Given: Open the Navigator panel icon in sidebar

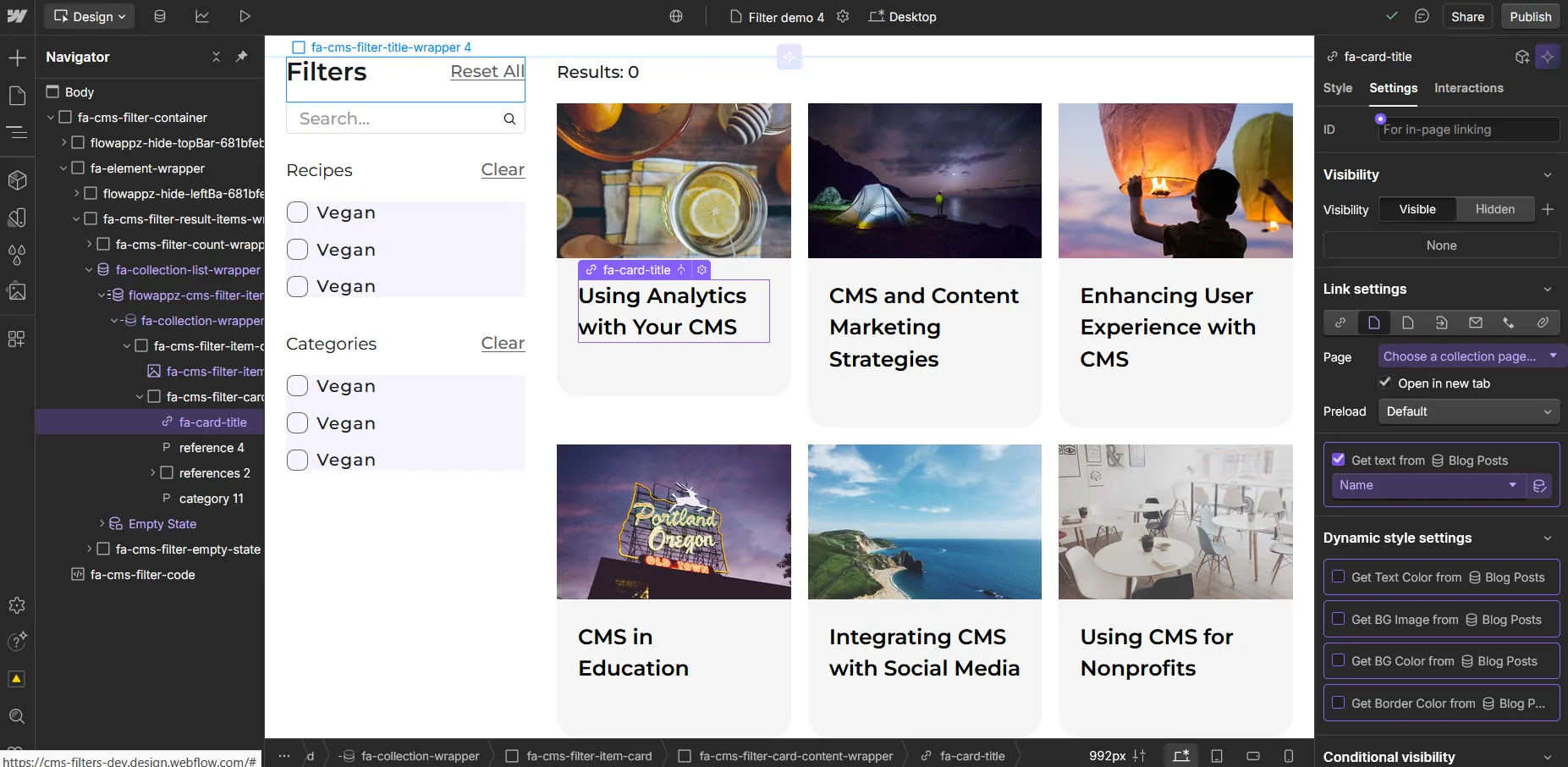Looking at the screenshot, I should (x=17, y=132).
